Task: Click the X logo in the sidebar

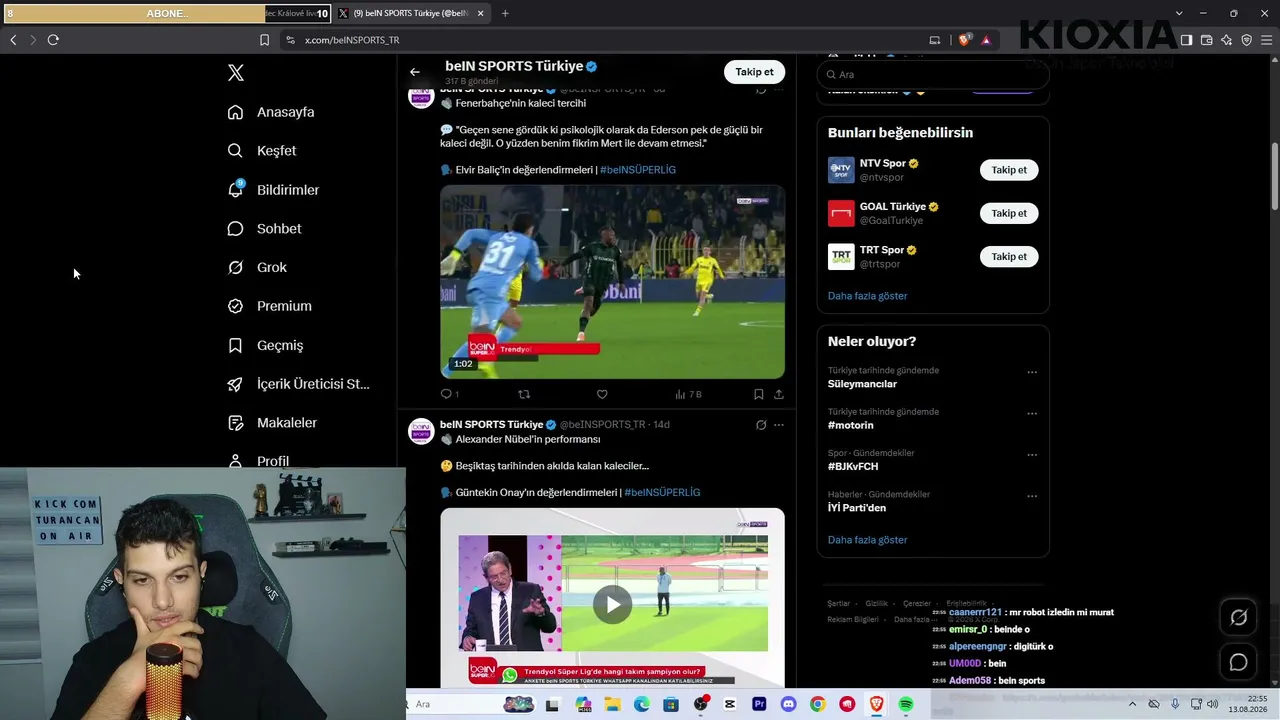Action: (x=236, y=73)
